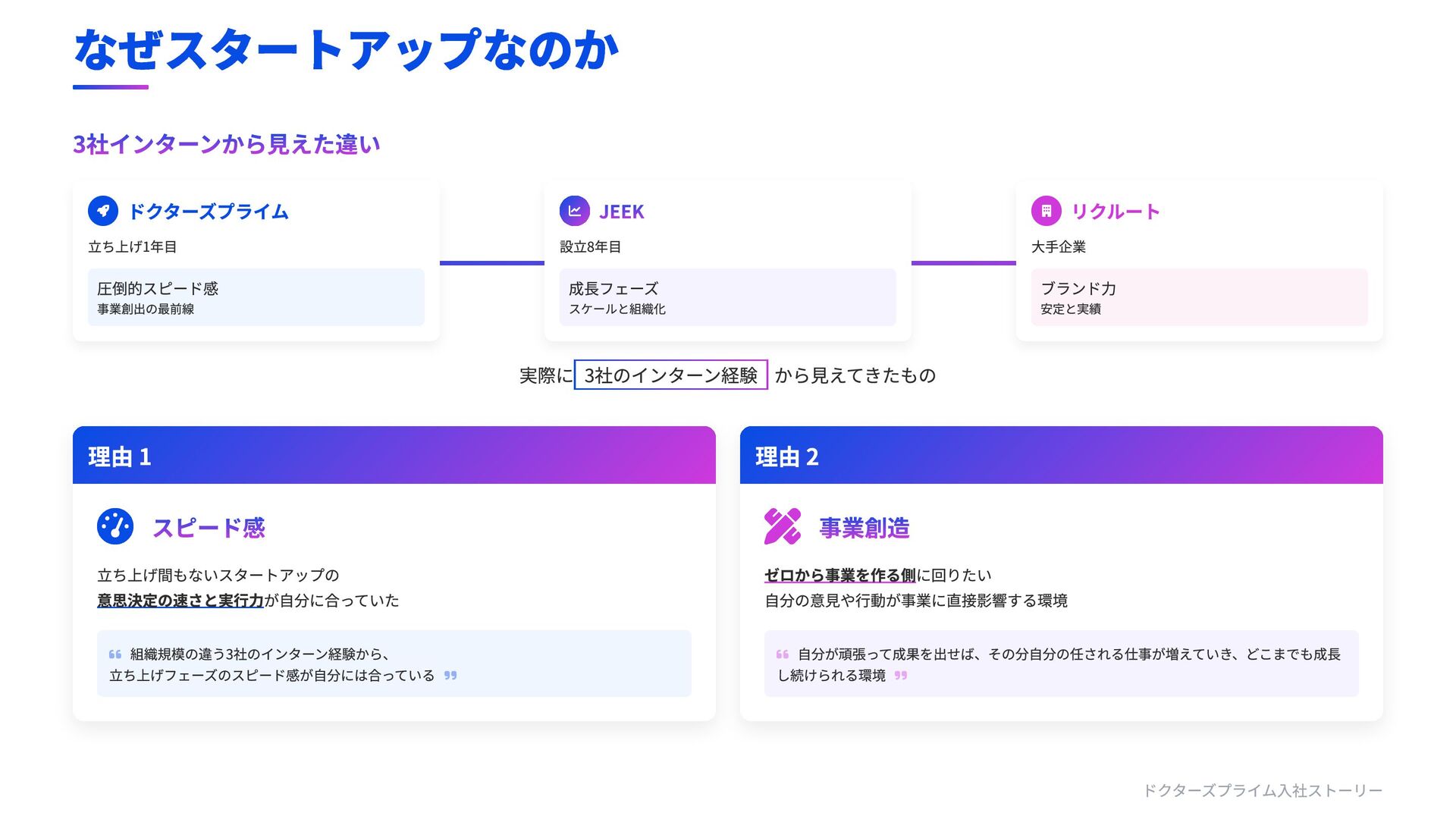
Task: Click the title なぜスタートアップなのか
Action: pos(347,50)
